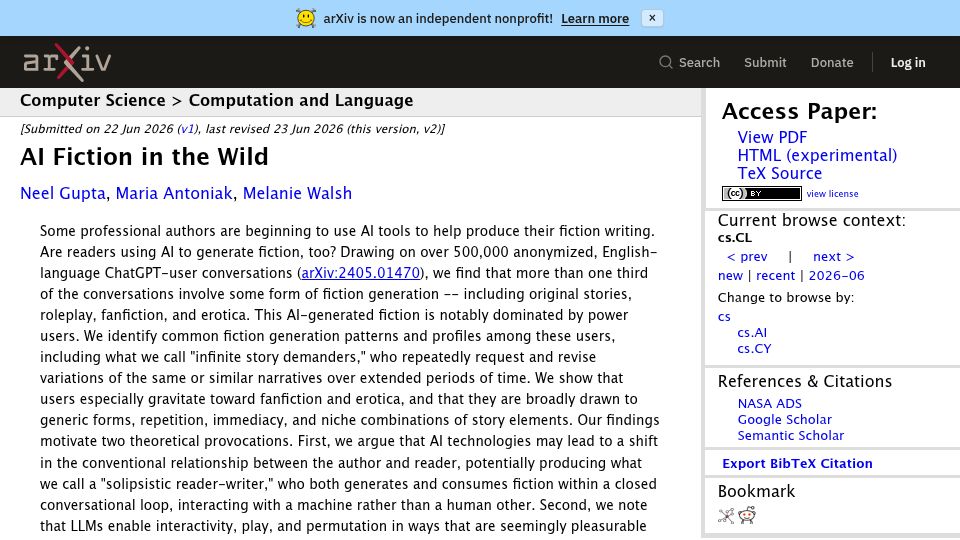Click the paper title 'AI Fiction in the Wild'
This screenshot has height=540, width=960.
click(144, 157)
